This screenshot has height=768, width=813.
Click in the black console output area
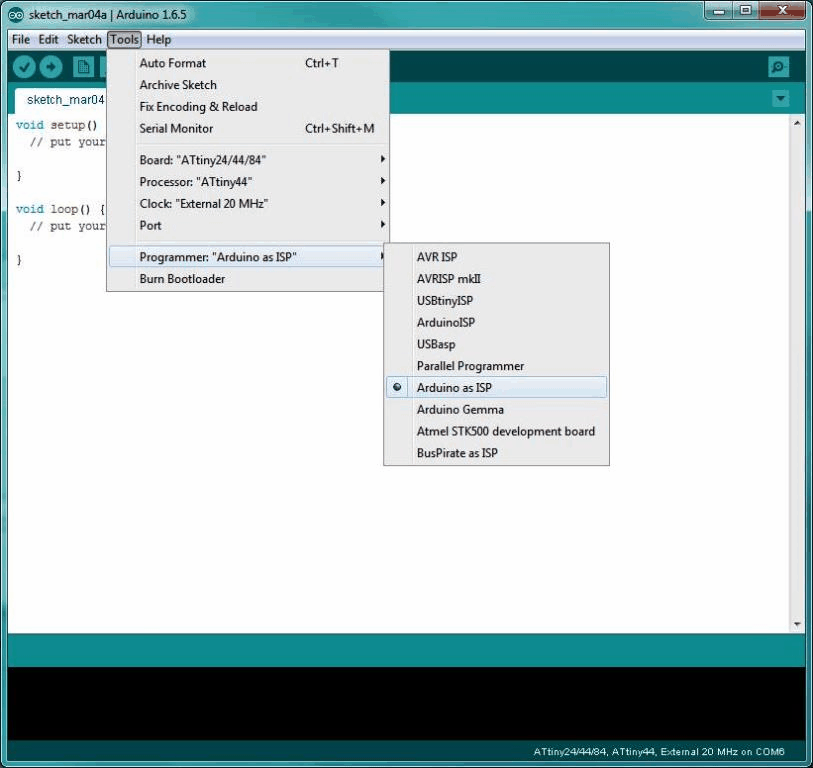pyautogui.click(x=406, y=703)
